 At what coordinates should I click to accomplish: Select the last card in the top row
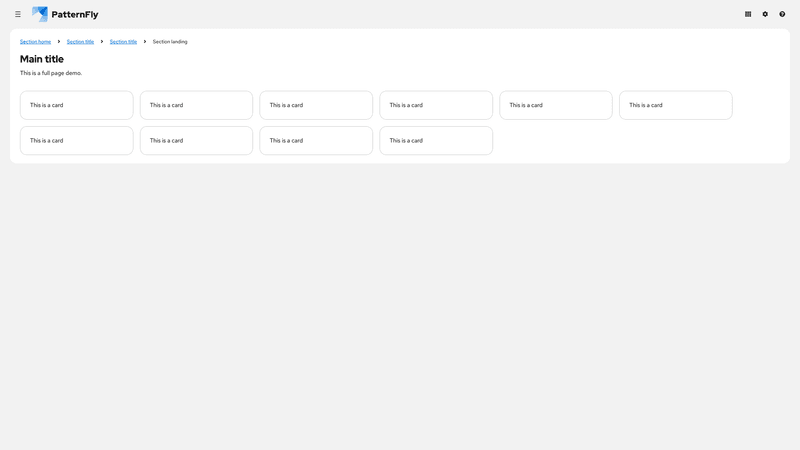pyautogui.click(x=675, y=105)
